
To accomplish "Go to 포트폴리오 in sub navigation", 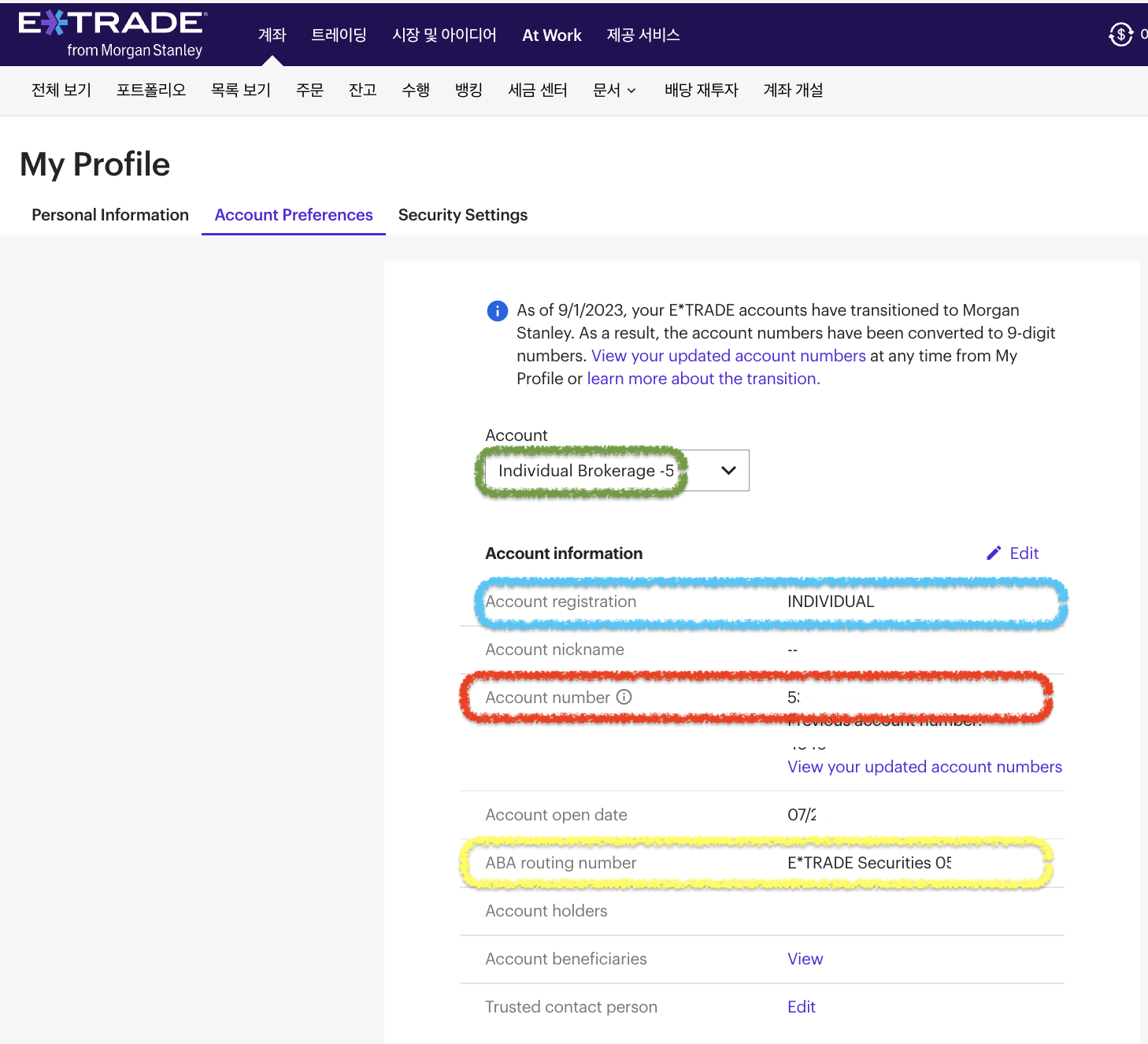I will [151, 90].
